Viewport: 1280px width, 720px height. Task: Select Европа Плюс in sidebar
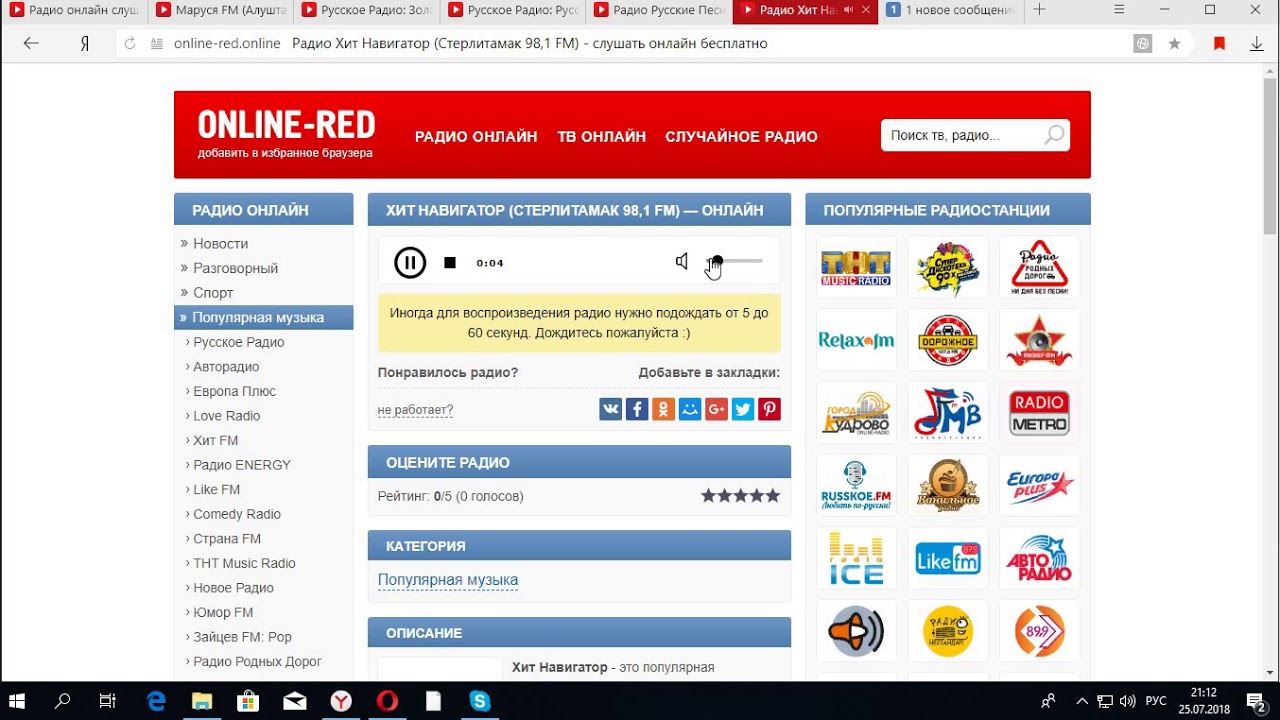(x=234, y=391)
